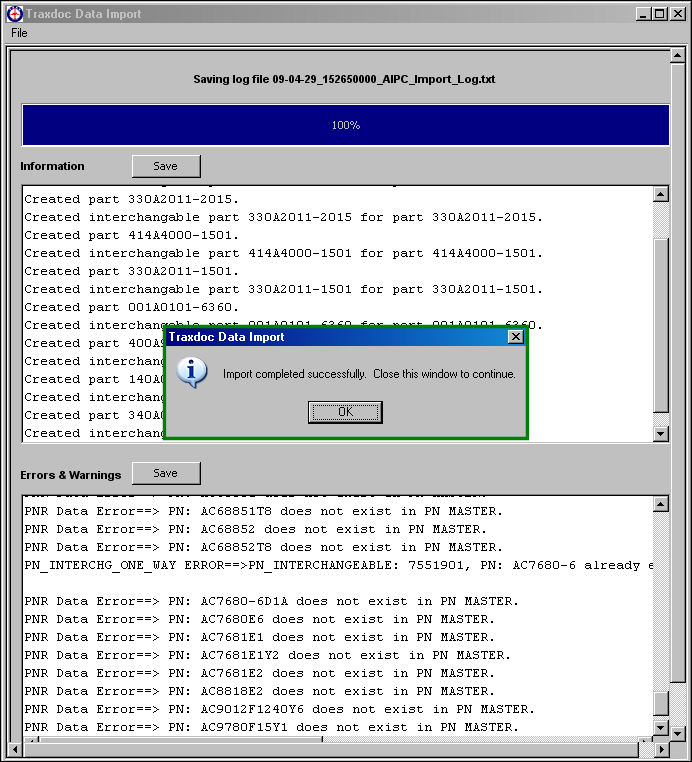Screen dimensions: 692x762
Task: Select error line for PN AC7681E1Y2
Action: pyautogui.click(x=268, y=655)
